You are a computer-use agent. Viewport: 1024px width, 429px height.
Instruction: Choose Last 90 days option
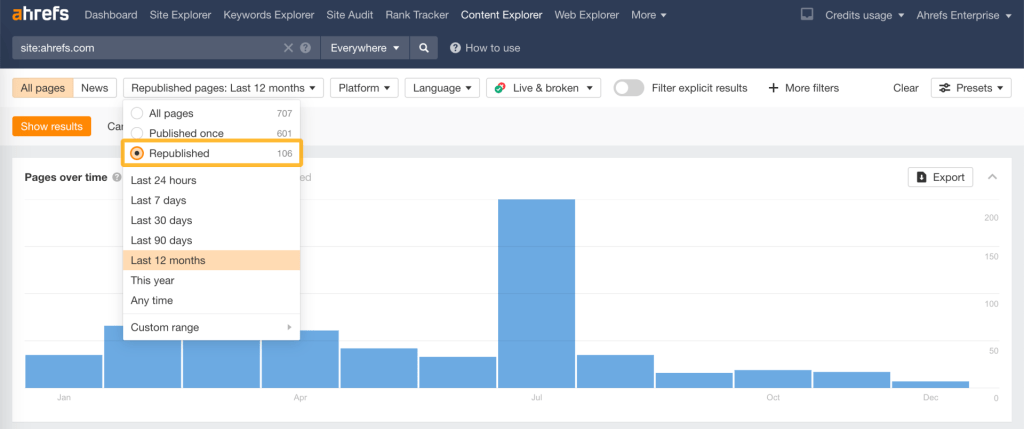tap(211, 240)
